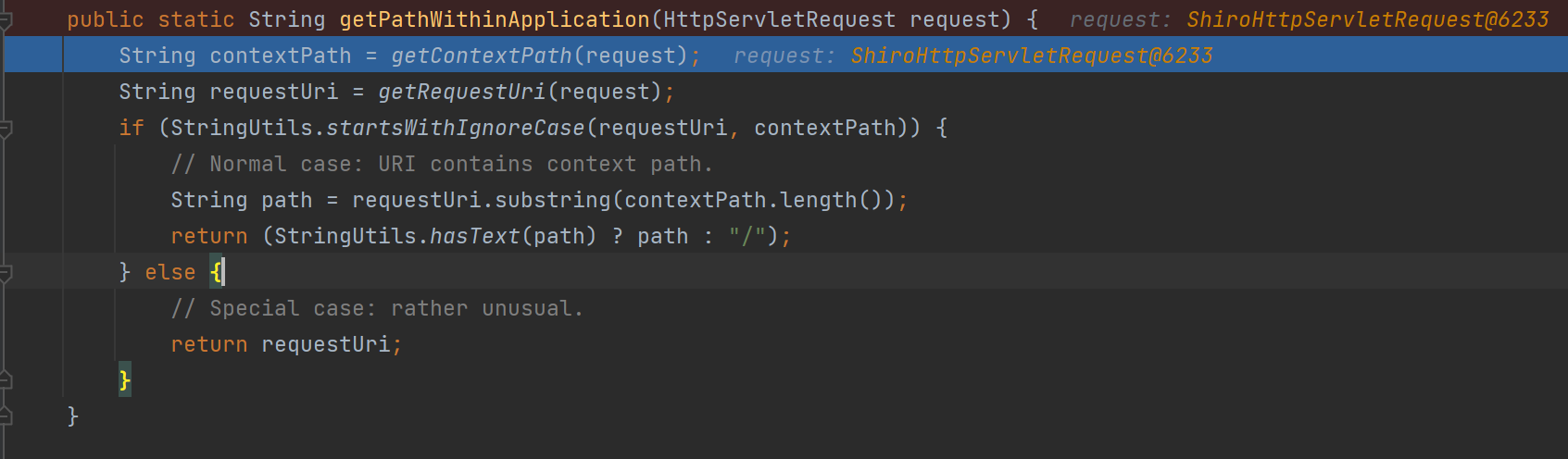Click the "Special case: rather unusual" comment
1568x459 pixels.
click(377, 308)
